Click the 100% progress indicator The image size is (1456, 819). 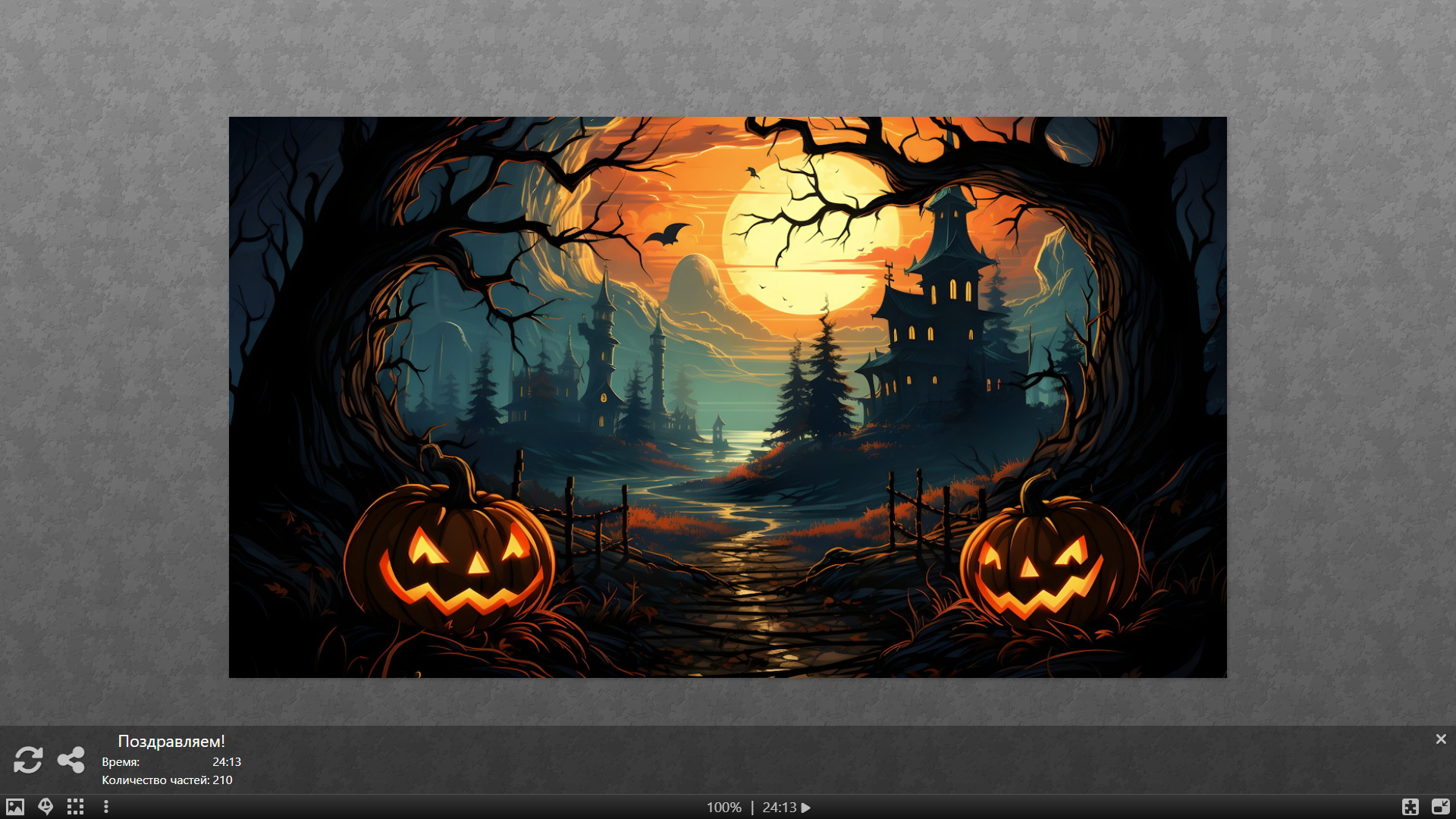(x=723, y=808)
